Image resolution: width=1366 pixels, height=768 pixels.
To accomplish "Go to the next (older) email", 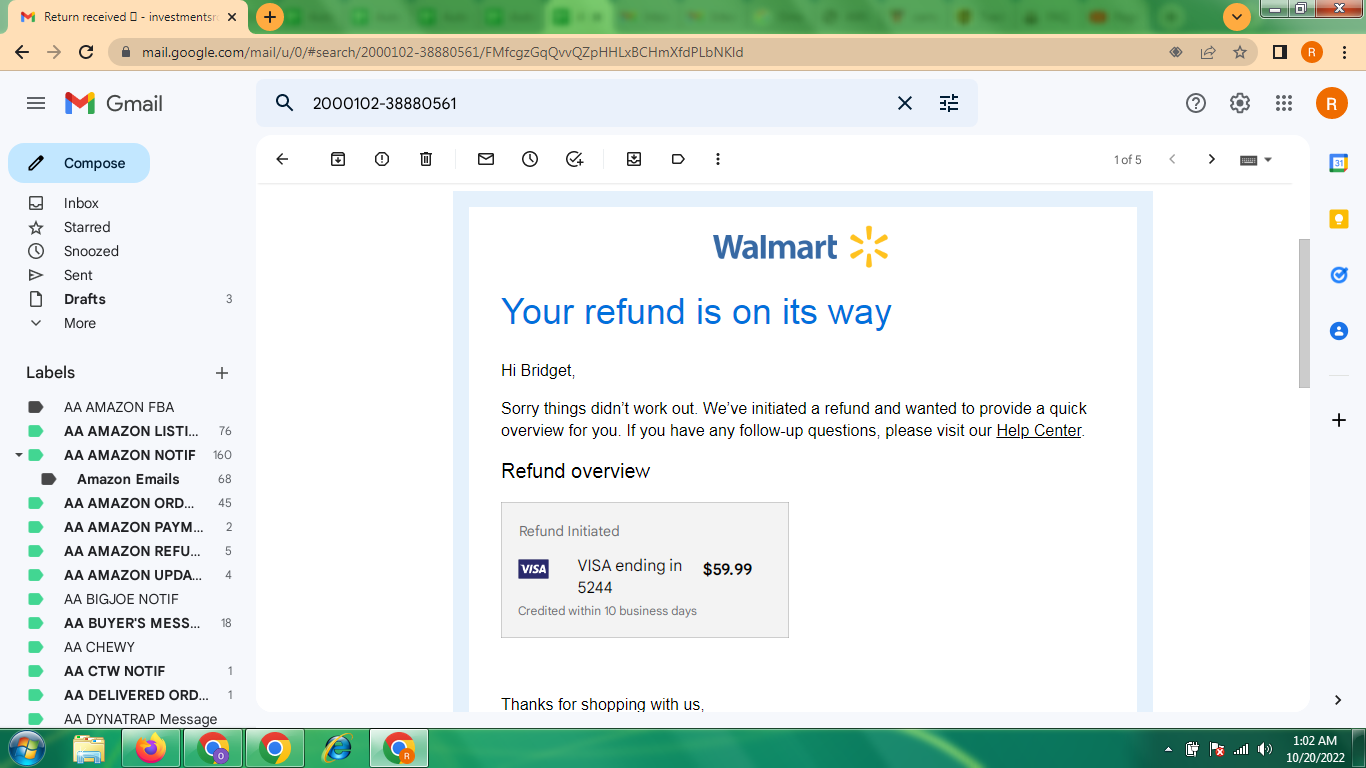I will 1211,159.
